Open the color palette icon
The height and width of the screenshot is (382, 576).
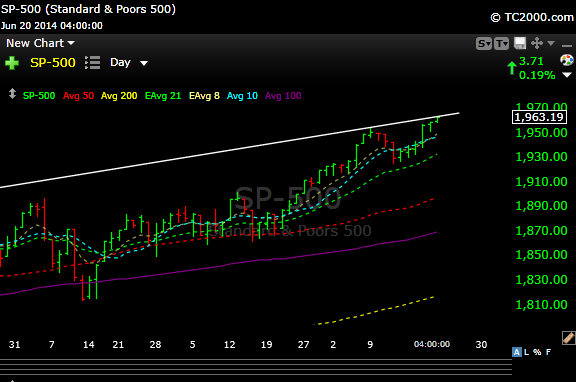567,60
